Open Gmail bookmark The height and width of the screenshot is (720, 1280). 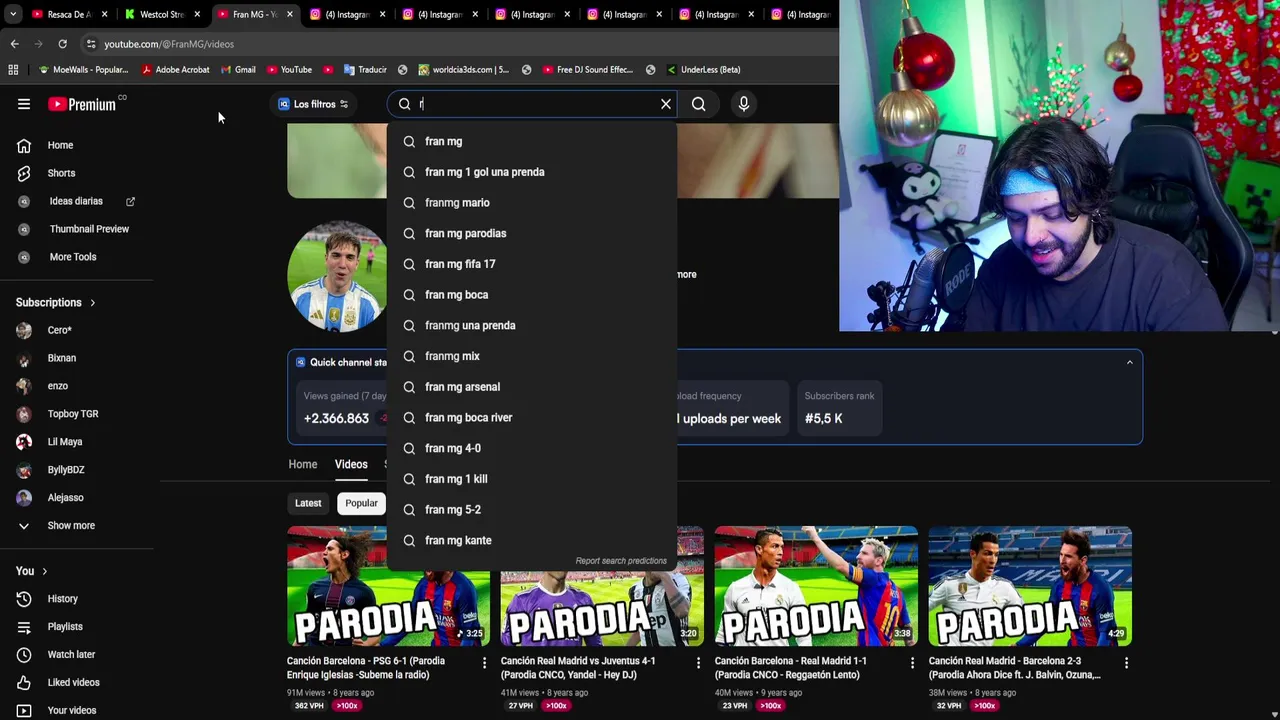(237, 70)
